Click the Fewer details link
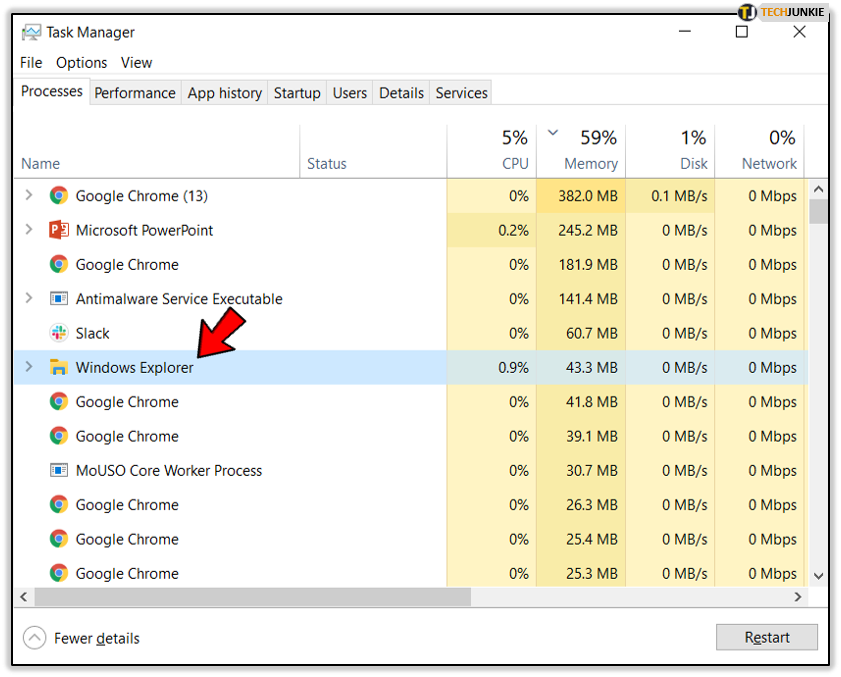The width and height of the screenshot is (841, 677). (97, 638)
